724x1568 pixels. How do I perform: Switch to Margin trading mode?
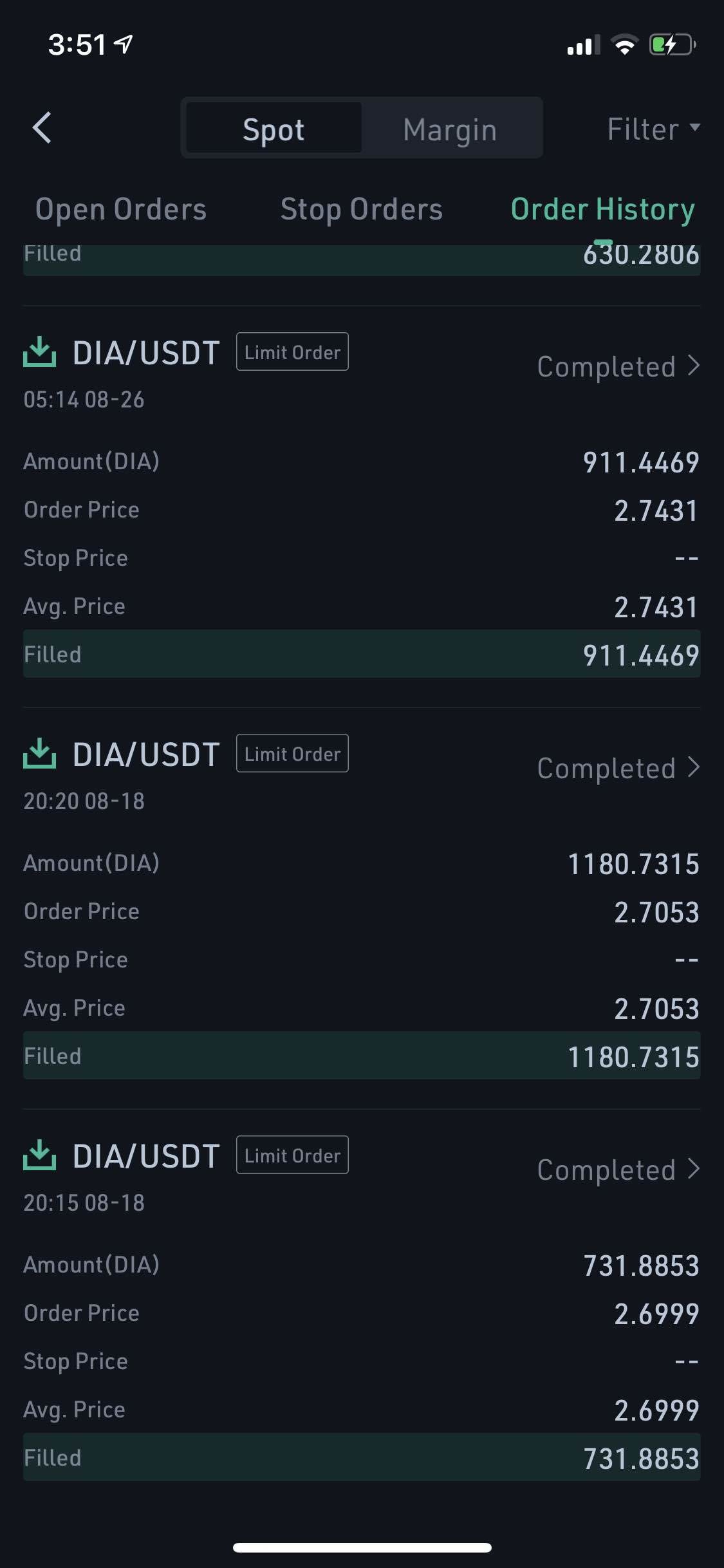pyautogui.click(x=450, y=129)
